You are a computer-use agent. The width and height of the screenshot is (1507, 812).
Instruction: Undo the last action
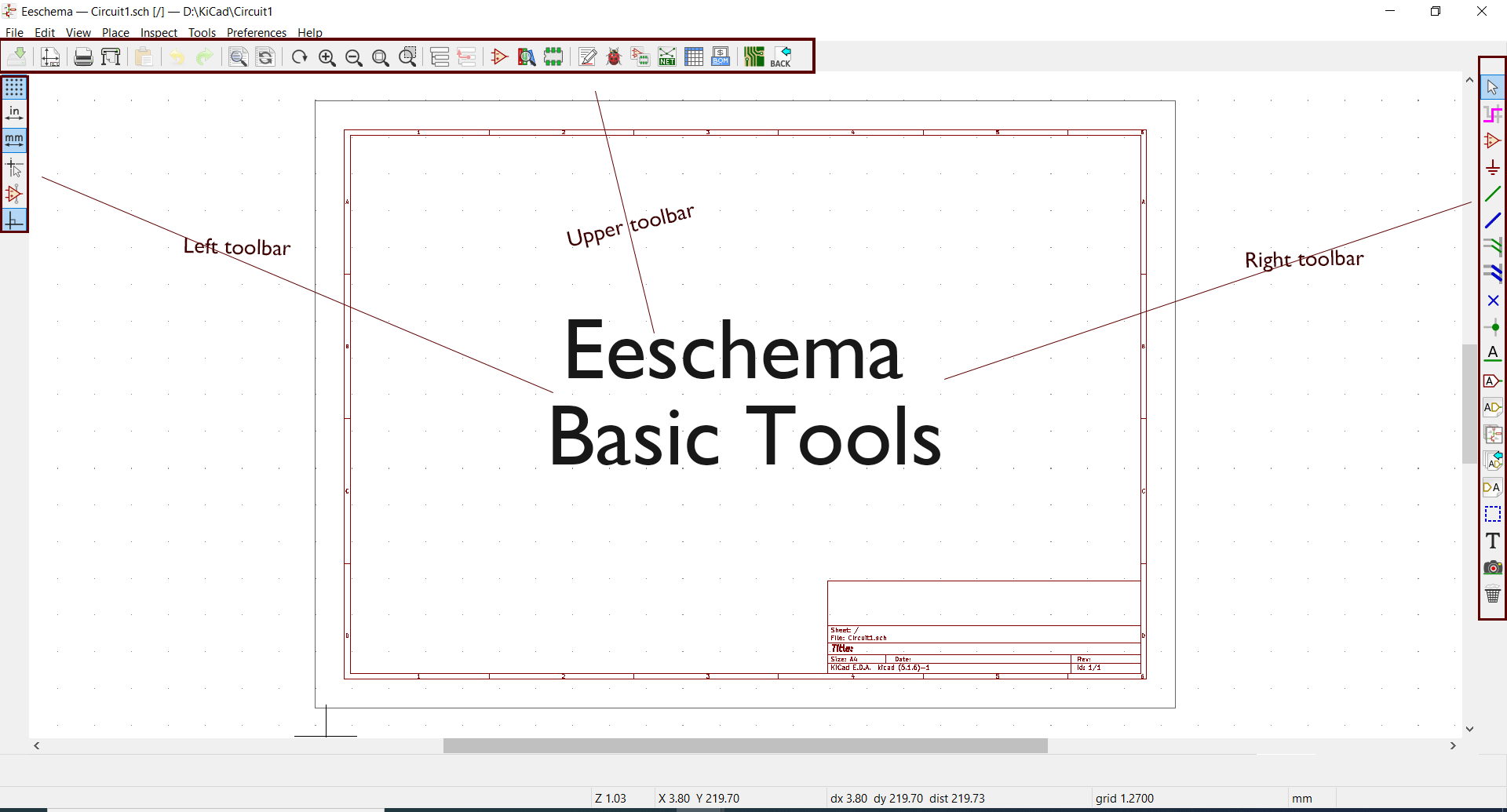[x=177, y=56]
